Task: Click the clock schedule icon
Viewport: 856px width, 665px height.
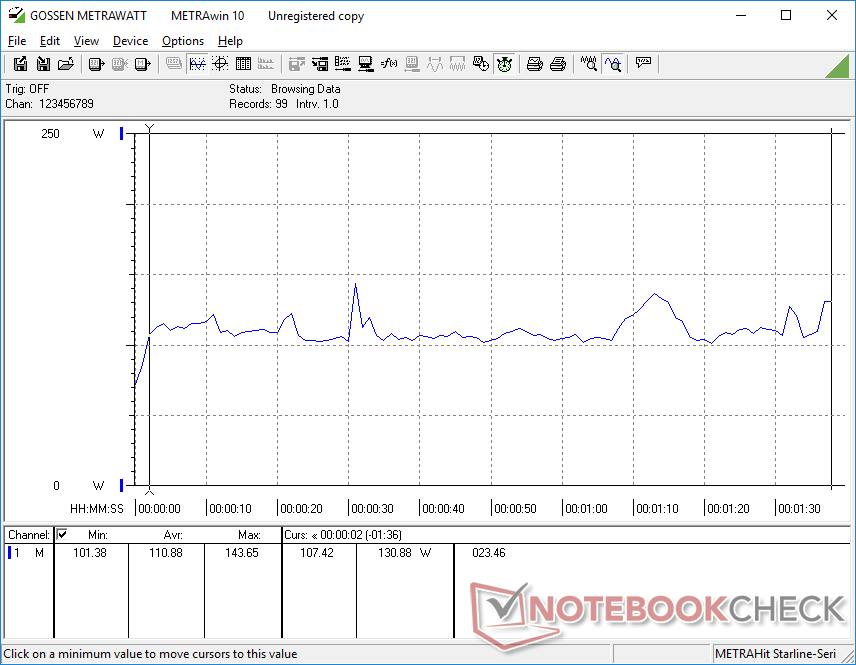Action: click(x=481, y=64)
